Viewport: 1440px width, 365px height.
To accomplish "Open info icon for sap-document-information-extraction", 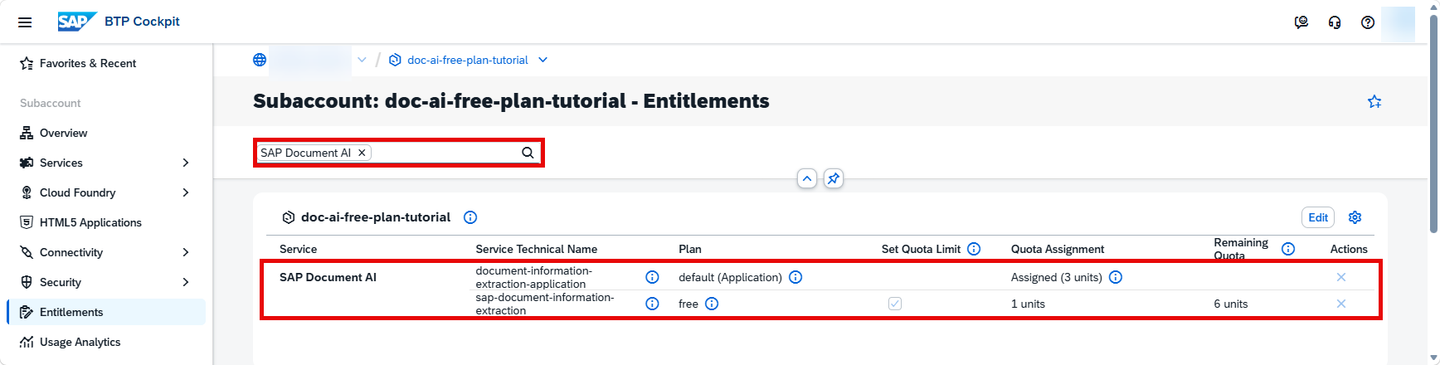I will [x=652, y=304].
